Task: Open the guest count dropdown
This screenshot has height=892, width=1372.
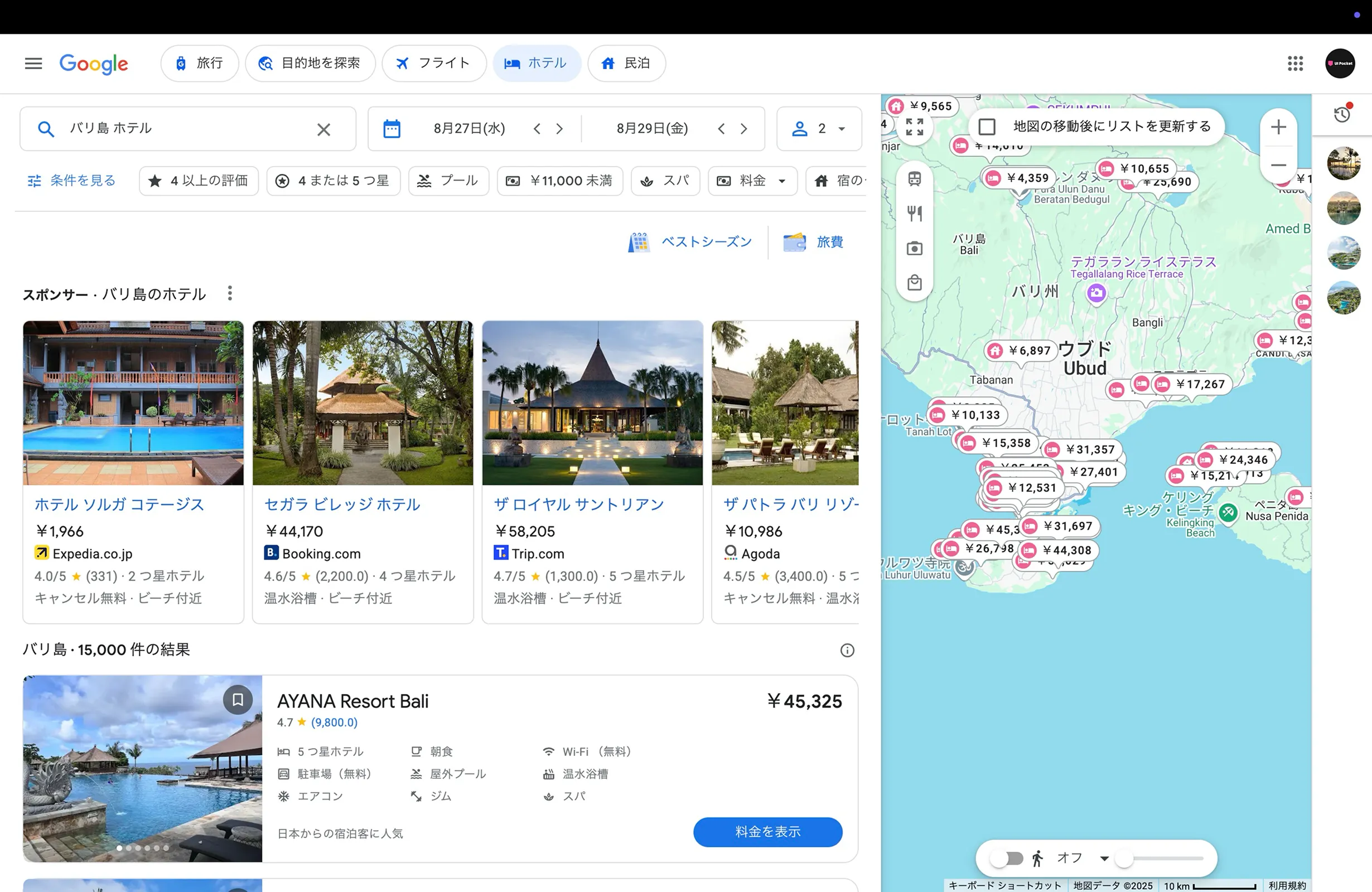Action: point(819,128)
